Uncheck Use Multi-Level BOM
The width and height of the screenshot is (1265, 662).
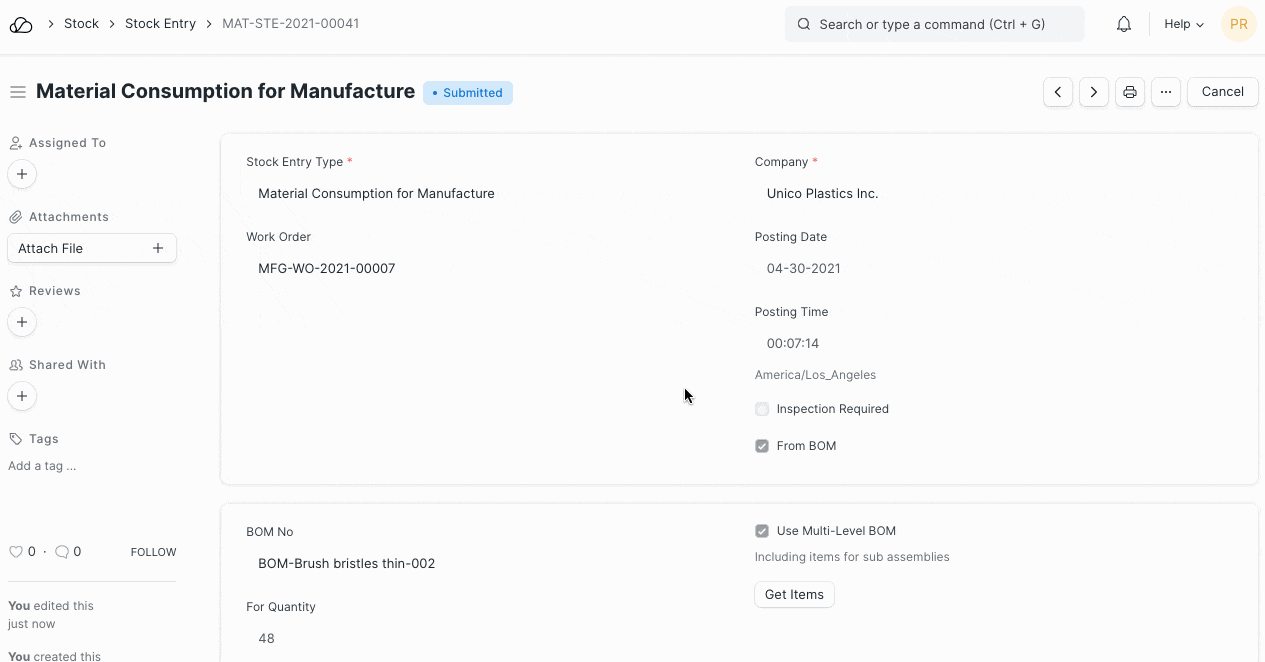click(x=762, y=531)
